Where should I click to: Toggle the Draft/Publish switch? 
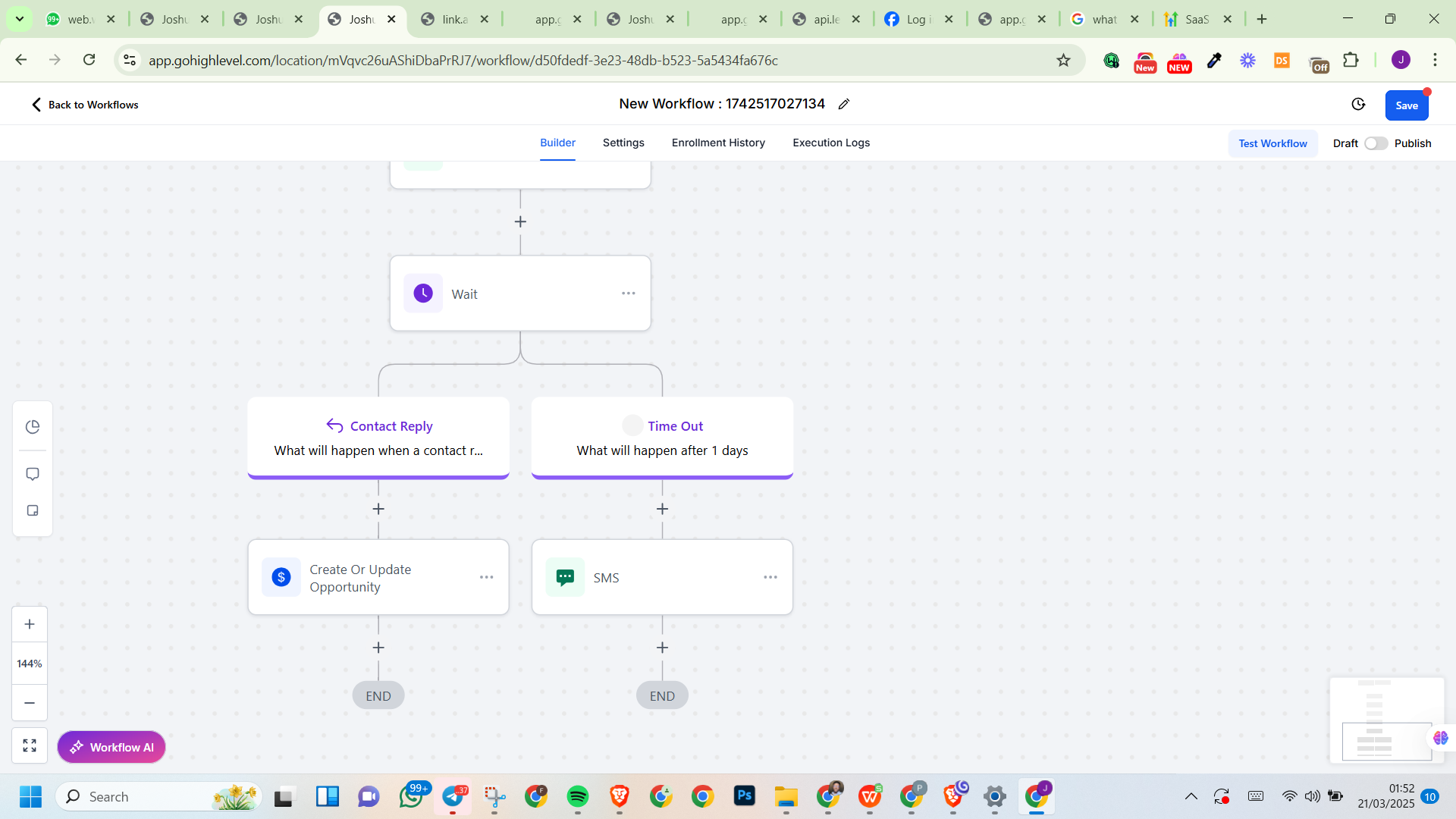coord(1376,143)
